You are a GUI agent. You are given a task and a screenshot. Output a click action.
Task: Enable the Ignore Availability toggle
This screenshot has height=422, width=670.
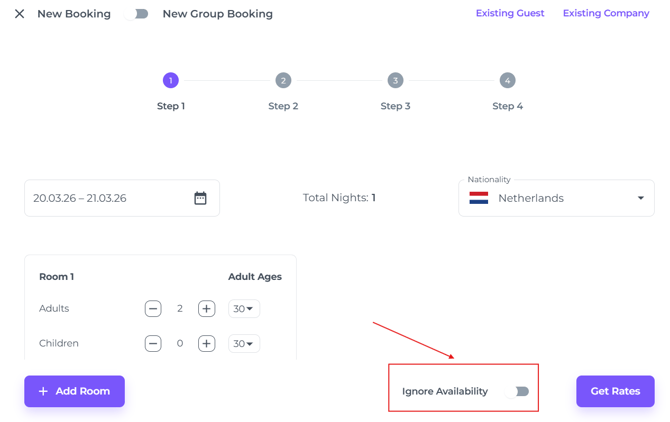click(x=521, y=391)
